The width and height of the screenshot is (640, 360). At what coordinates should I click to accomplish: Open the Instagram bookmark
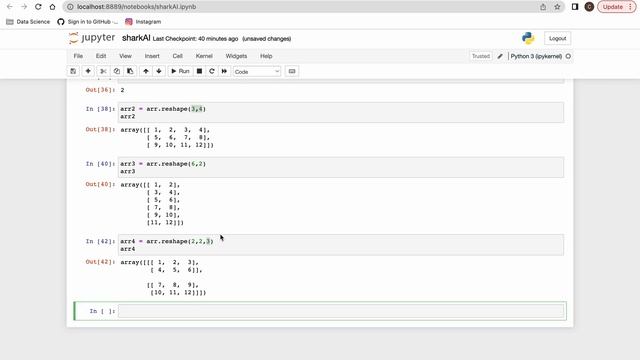(143, 22)
